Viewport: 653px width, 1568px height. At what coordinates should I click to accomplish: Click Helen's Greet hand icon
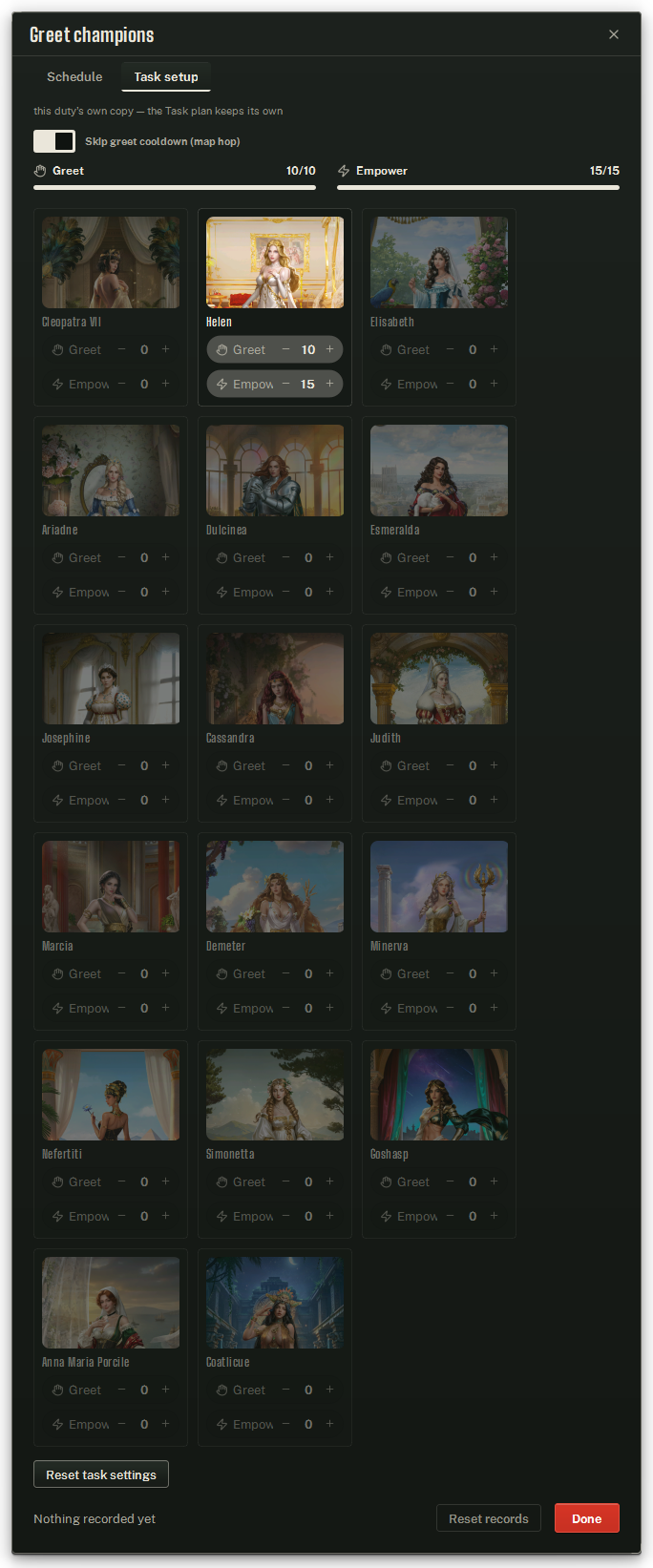pyautogui.click(x=222, y=350)
